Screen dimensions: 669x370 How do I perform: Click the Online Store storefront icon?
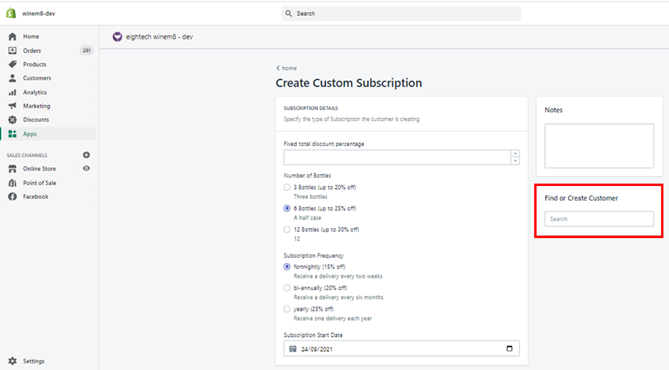pos(12,169)
